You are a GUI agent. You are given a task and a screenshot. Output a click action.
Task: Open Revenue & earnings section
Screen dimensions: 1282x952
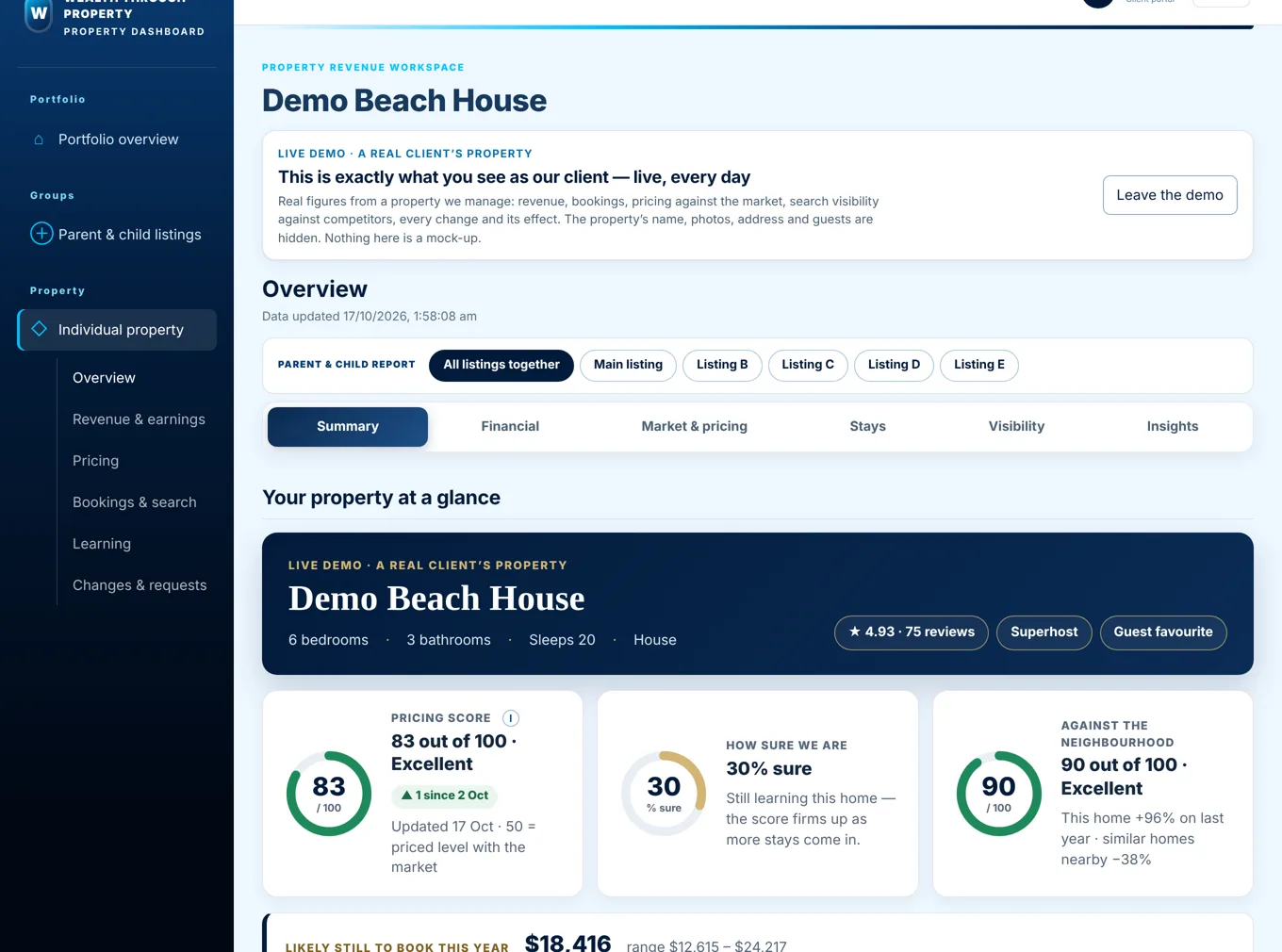coord(139,419)
